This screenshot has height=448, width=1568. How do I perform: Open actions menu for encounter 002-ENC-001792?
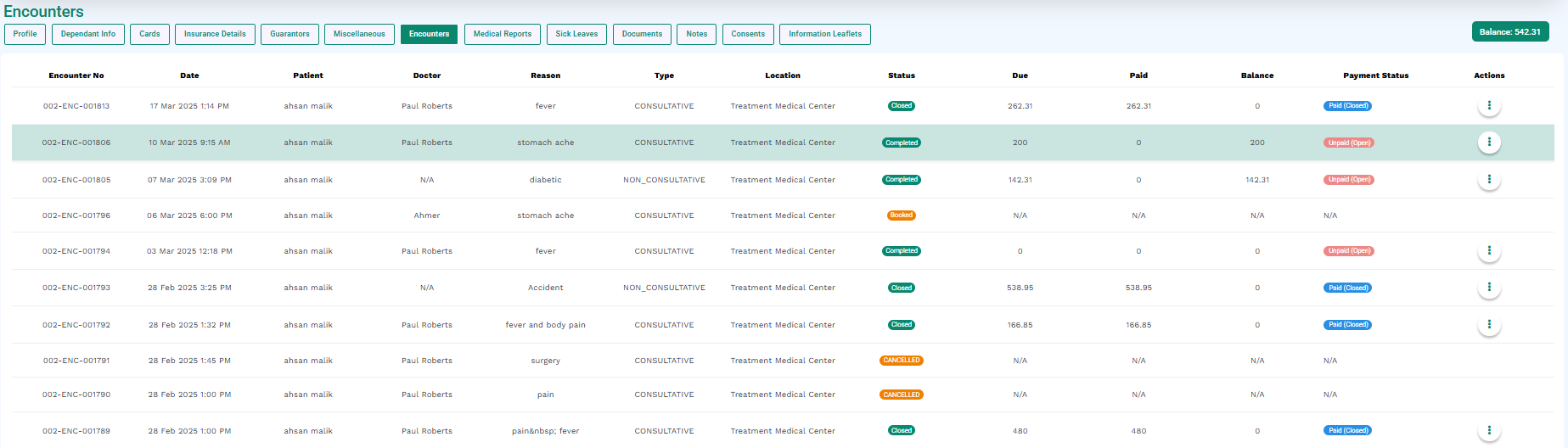coord(1489,325)
